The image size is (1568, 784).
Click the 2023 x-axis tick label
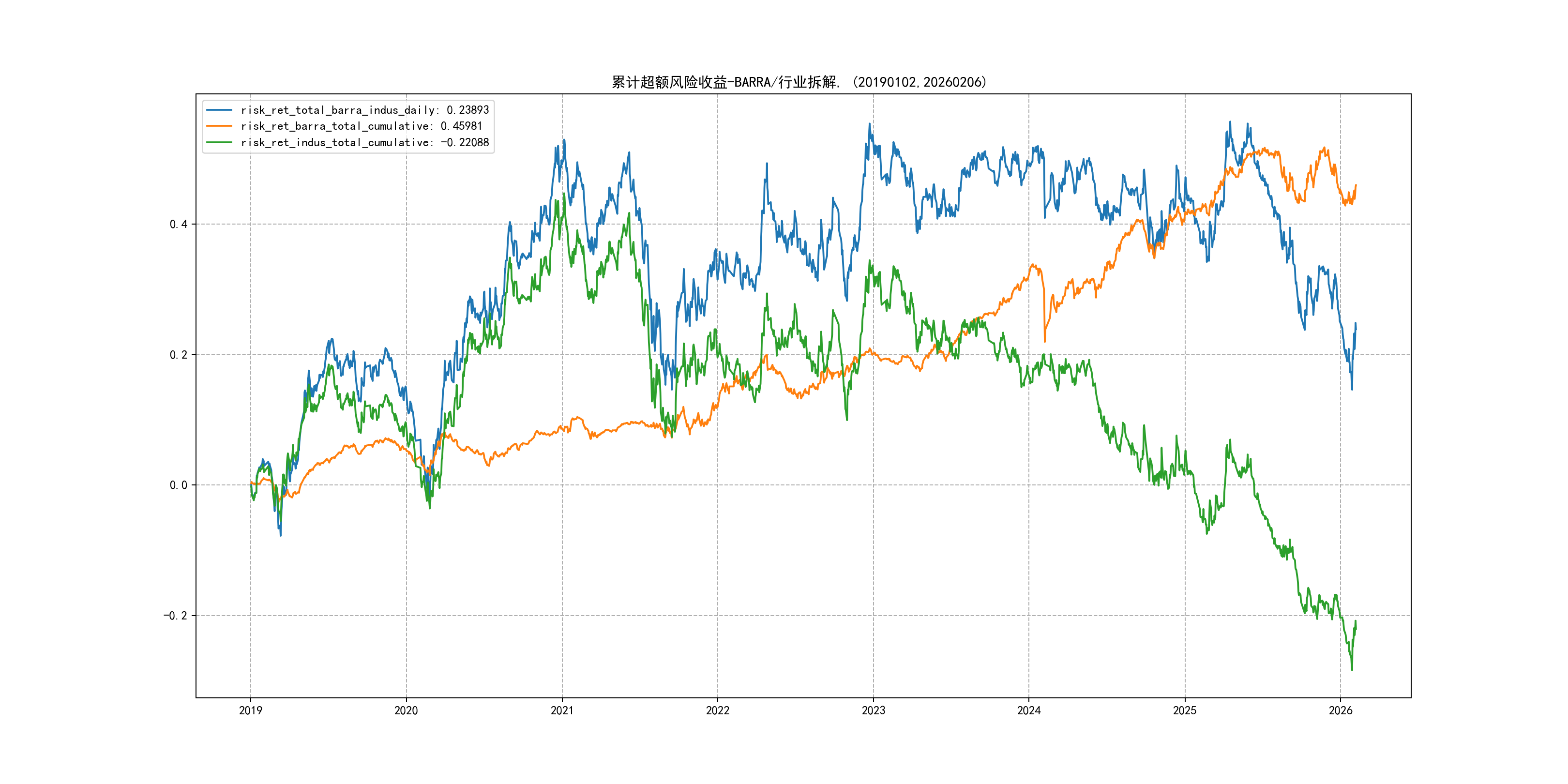coord(874,711)
